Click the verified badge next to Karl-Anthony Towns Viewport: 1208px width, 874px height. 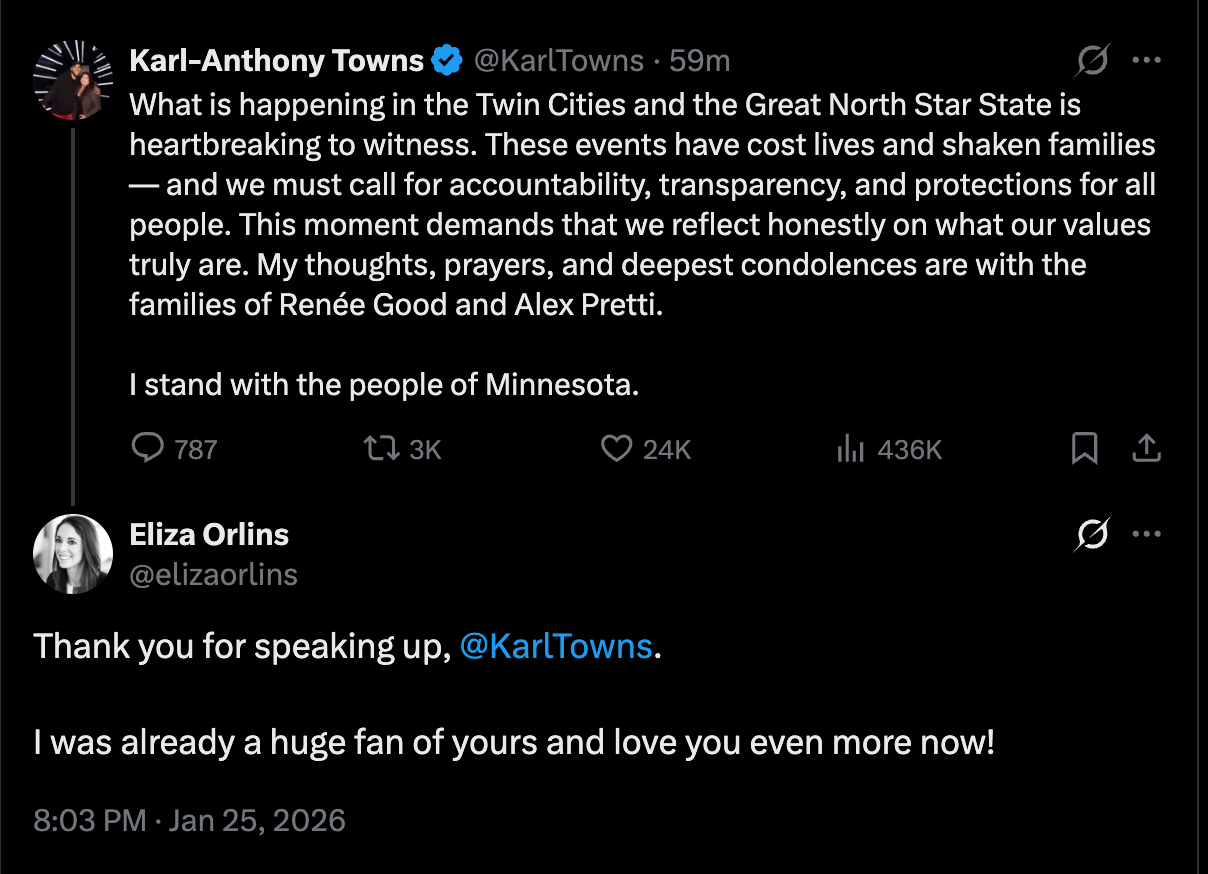pos(446,61)
